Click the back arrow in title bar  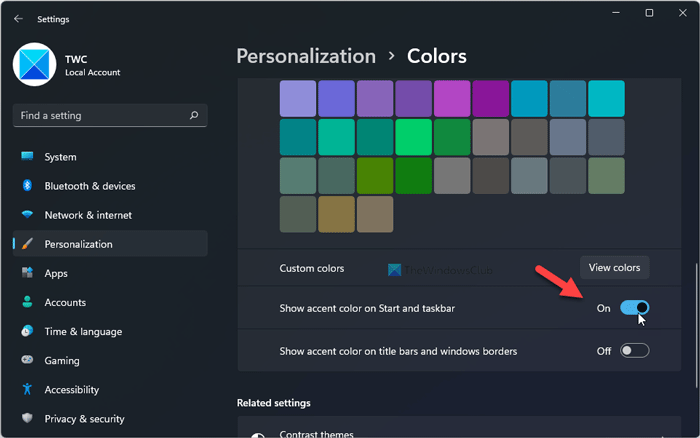[19, 18]
